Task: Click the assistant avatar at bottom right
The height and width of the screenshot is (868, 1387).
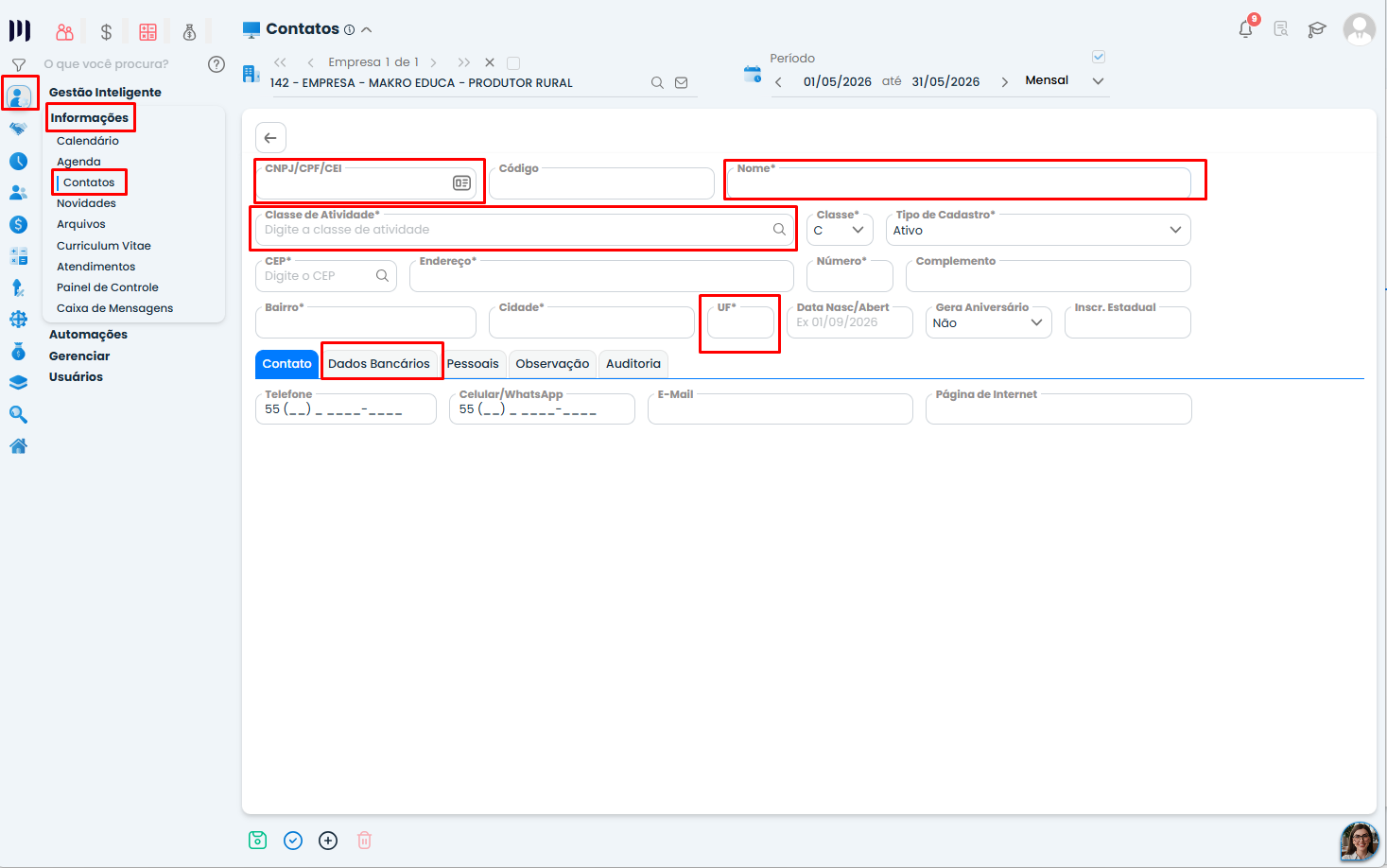Action: pyautogui.click(x=1360, y=842)
